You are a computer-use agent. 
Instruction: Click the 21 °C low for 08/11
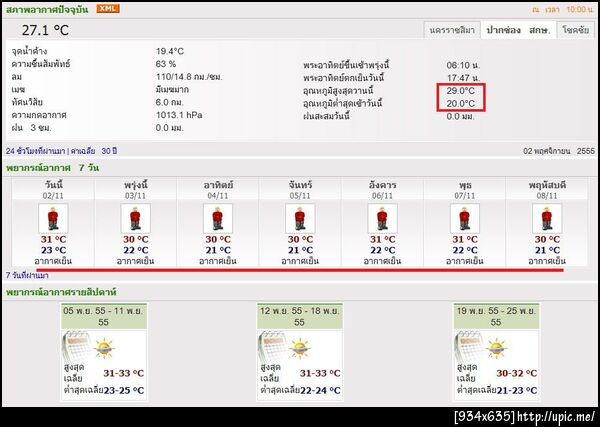pos(547,250)
